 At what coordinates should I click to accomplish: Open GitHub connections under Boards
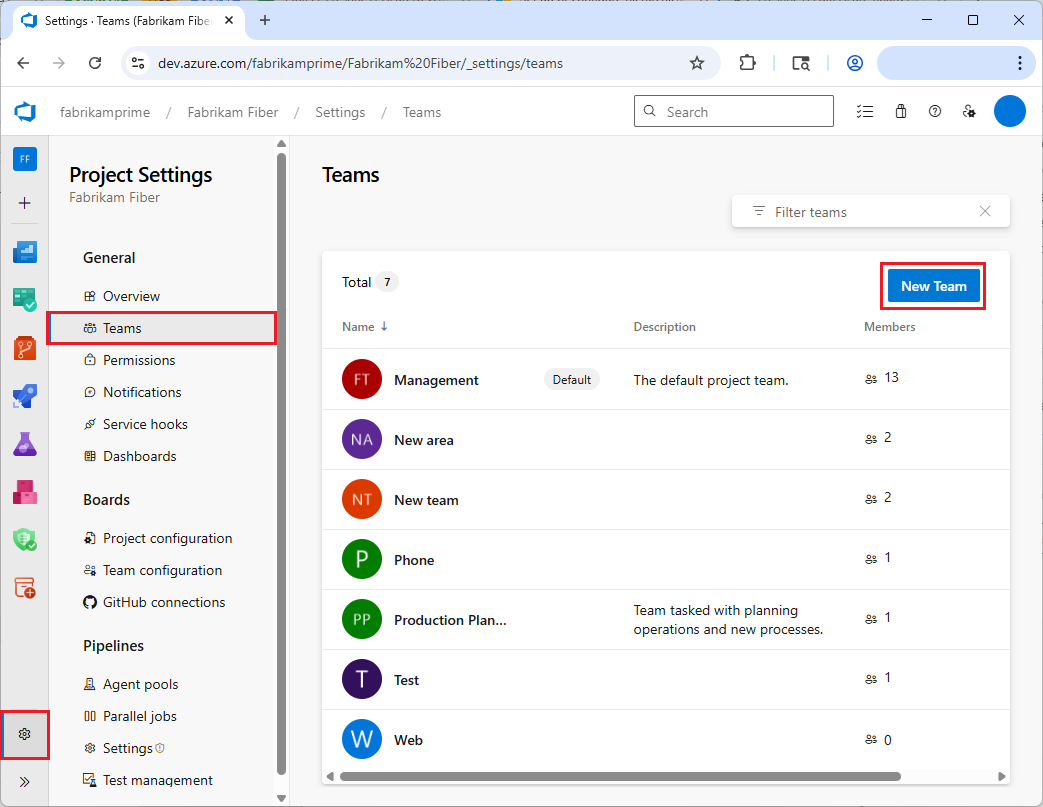pyautogui.click(x=166, y=602)
